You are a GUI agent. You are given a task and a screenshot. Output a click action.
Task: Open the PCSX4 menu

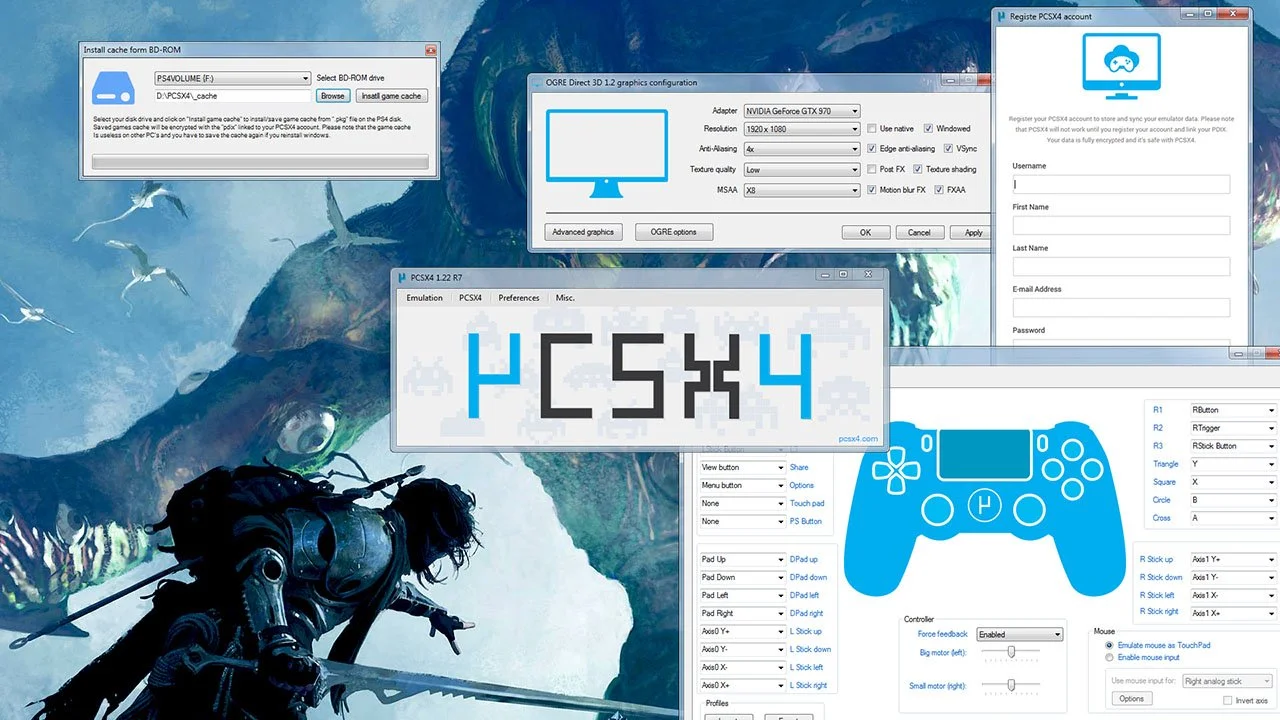[470, 298]
